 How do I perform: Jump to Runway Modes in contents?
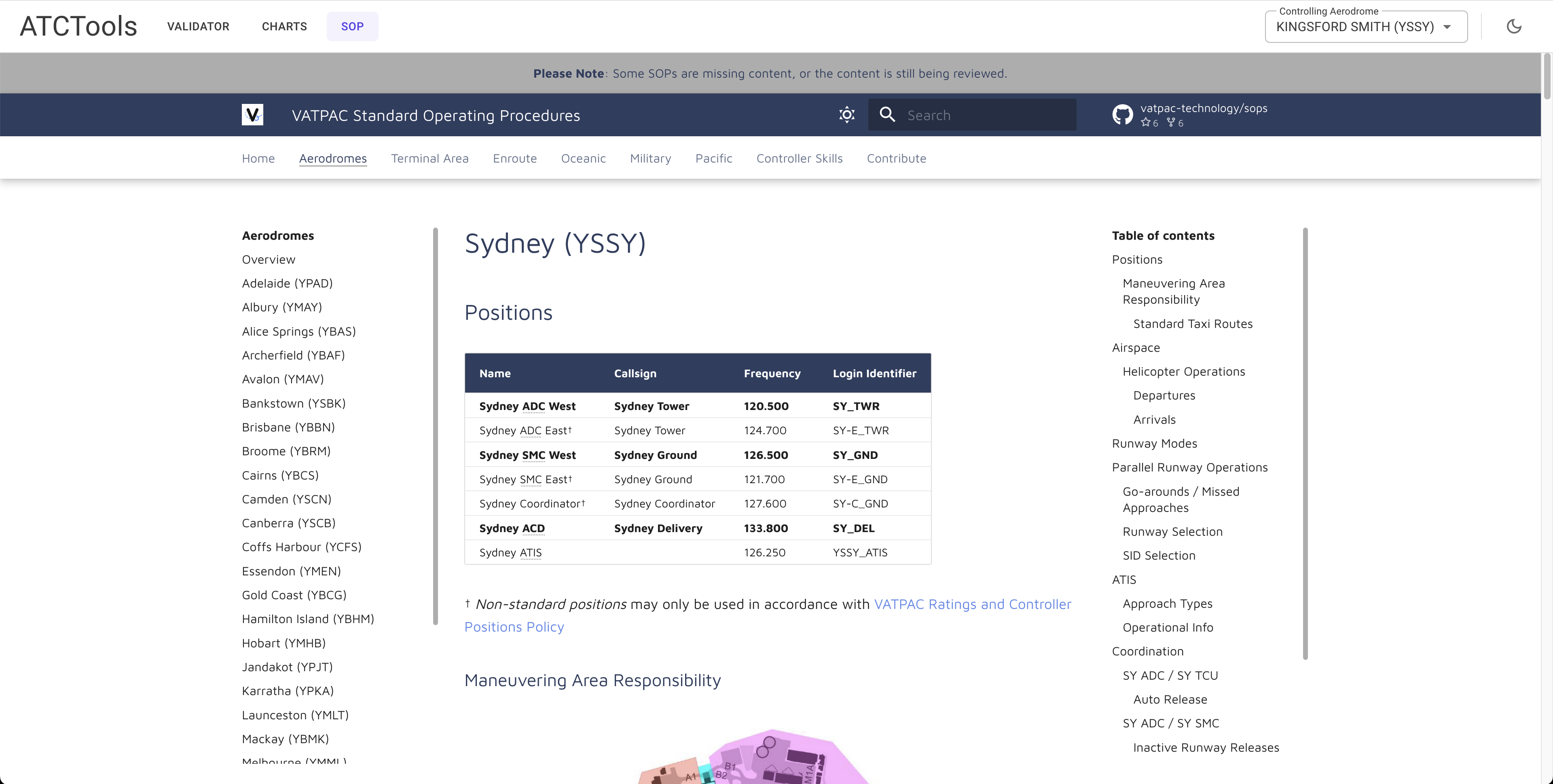click(x=1154, y=444)
